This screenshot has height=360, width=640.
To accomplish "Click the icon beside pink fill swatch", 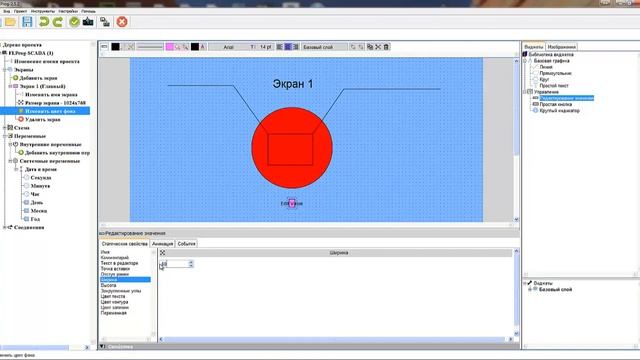I will coord(178,47).
